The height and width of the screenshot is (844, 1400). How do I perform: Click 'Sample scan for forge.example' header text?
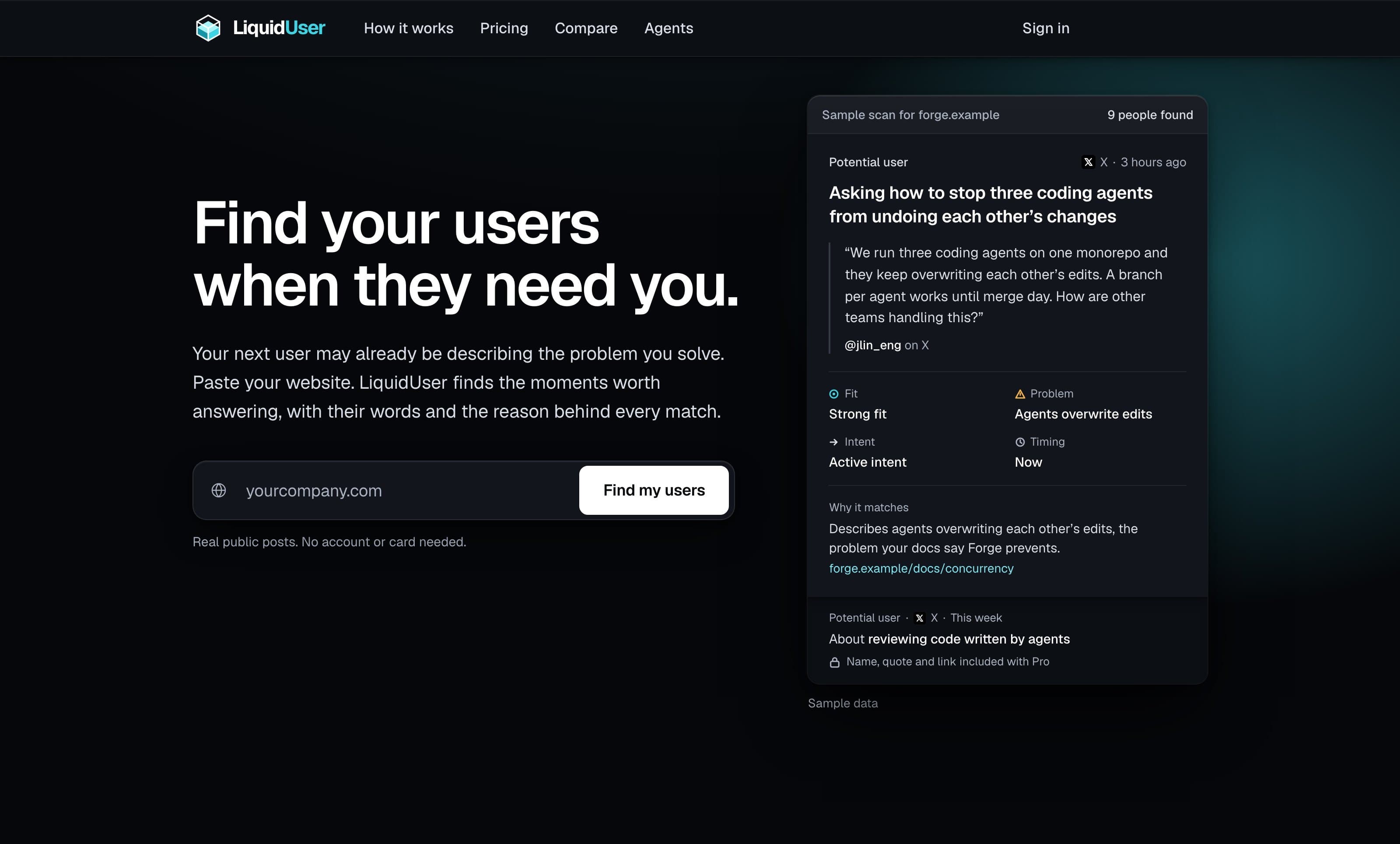point(910,115)
